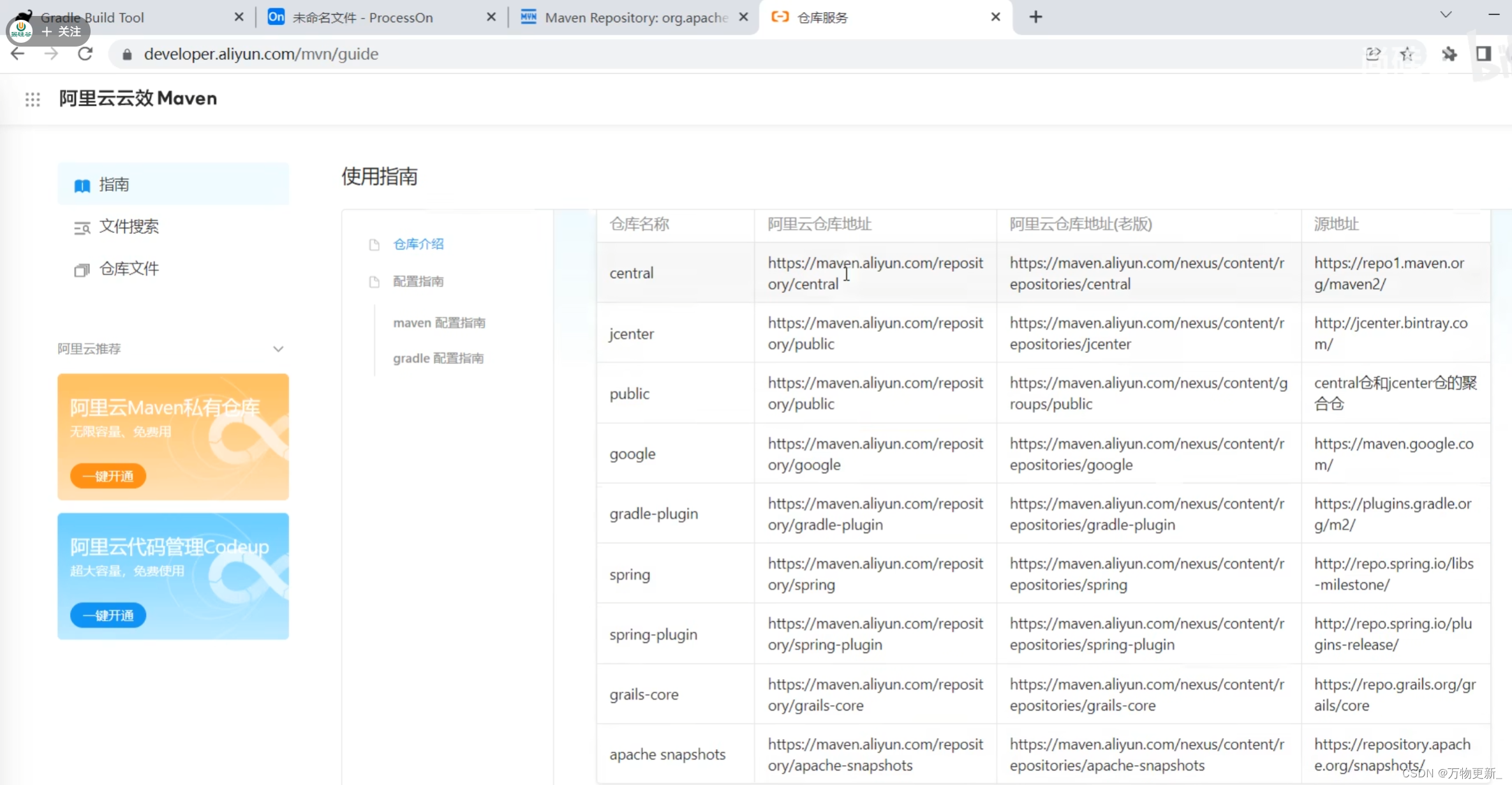This screenshot has height=785, width=1512.
Task: Click the jcenter repository name cell
Action: tap(676, 333)
